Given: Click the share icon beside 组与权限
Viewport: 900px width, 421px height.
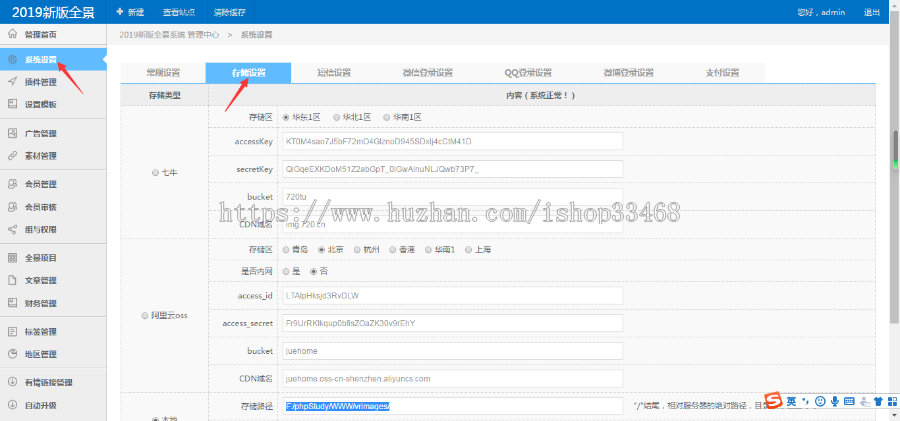Looking at the screenshot, I should [12, 229].
